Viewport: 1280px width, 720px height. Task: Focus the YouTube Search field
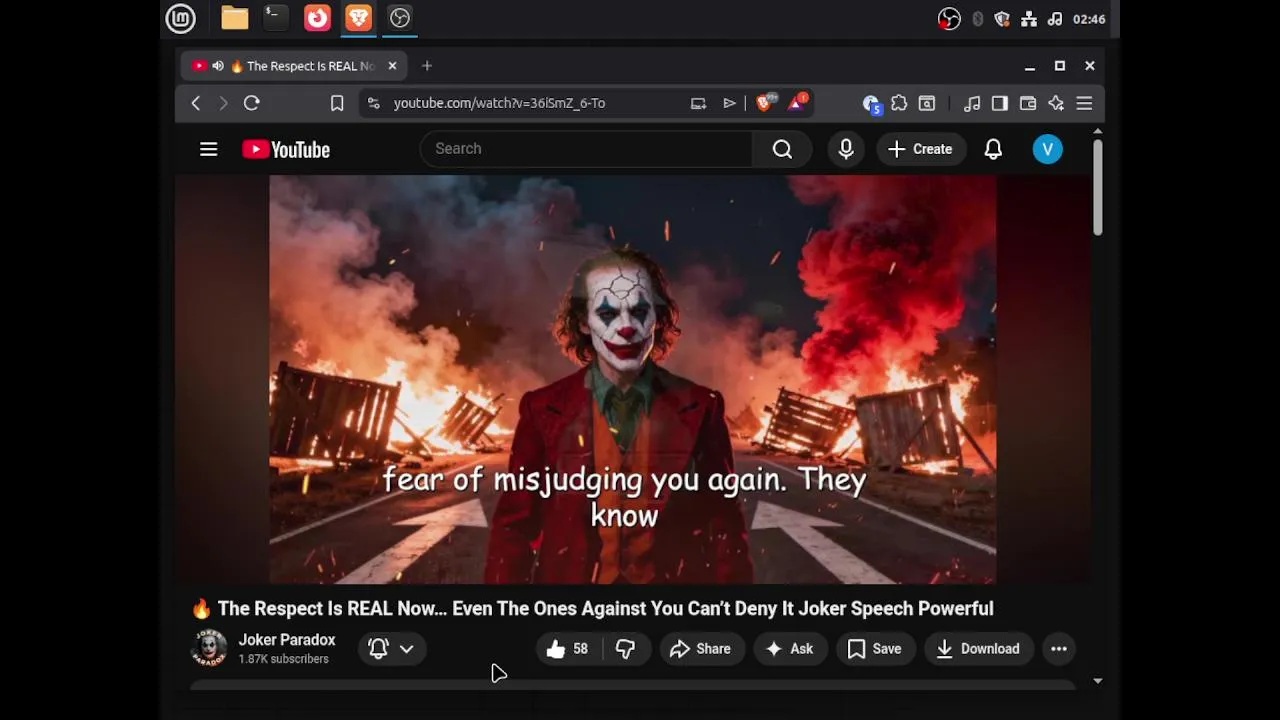(x=586, y=149)
